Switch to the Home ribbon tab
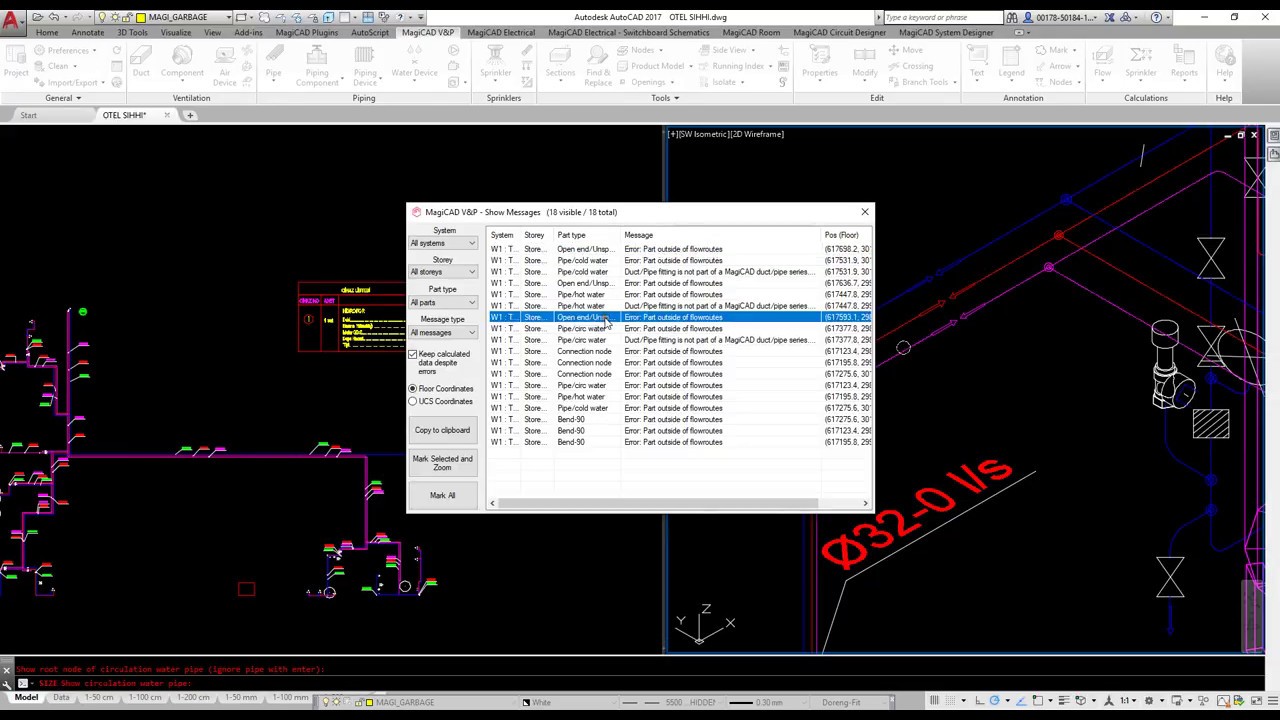The height and width of the screenshot is (720, 1280). point(46,32)
